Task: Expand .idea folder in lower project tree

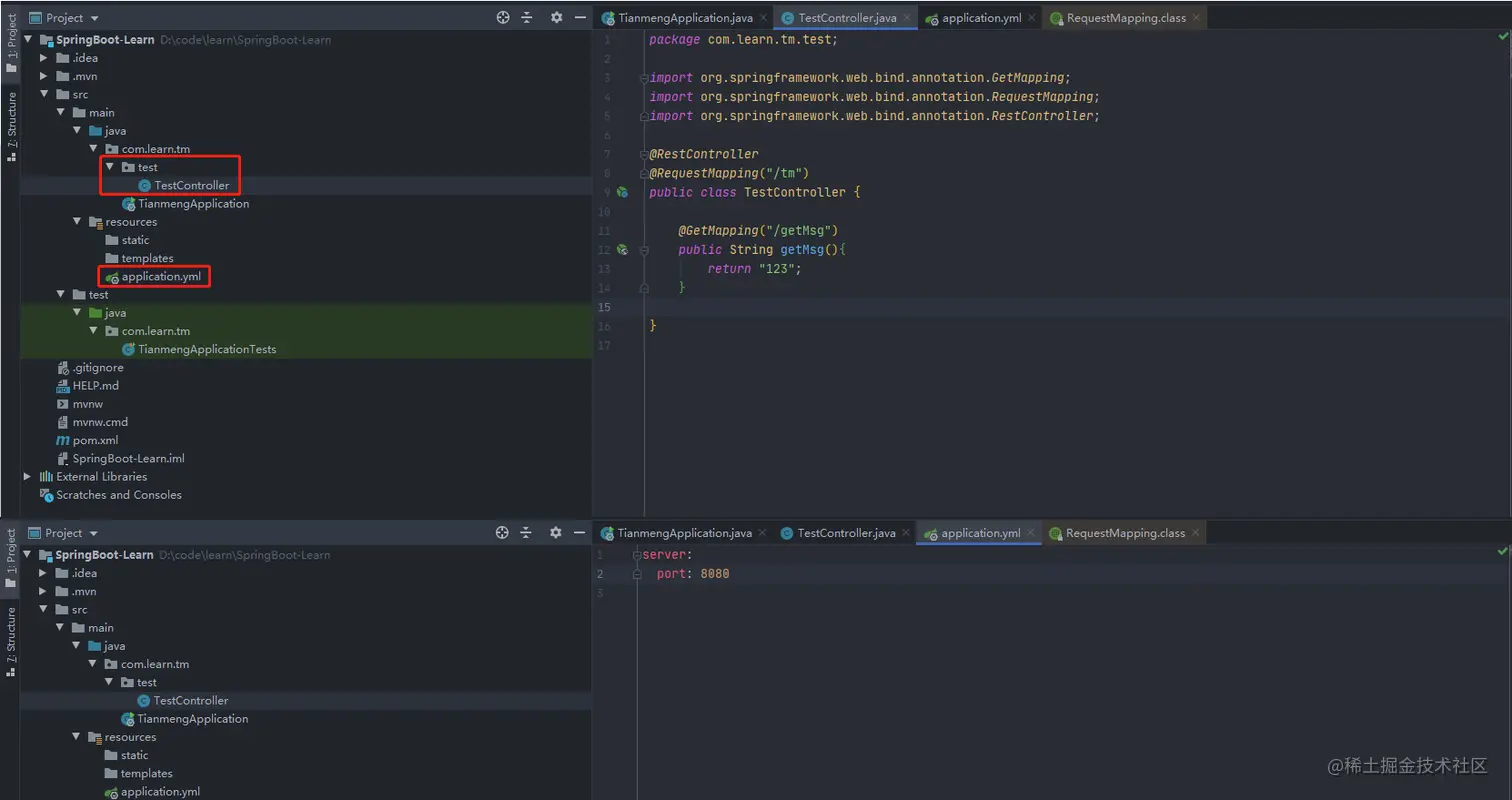Action: tap(43, 573)
